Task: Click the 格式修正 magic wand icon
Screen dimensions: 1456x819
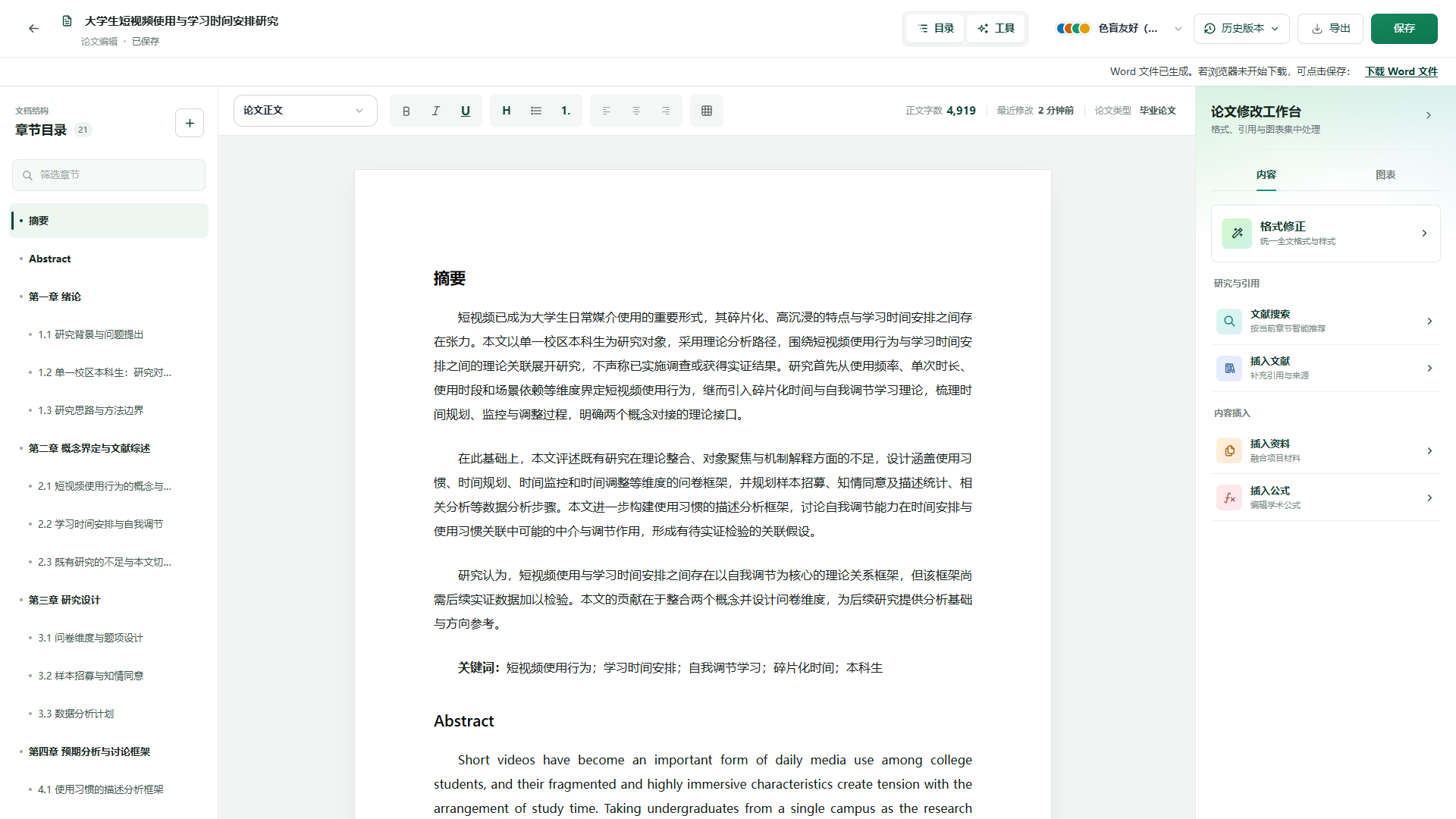Action: (1237, 234)
